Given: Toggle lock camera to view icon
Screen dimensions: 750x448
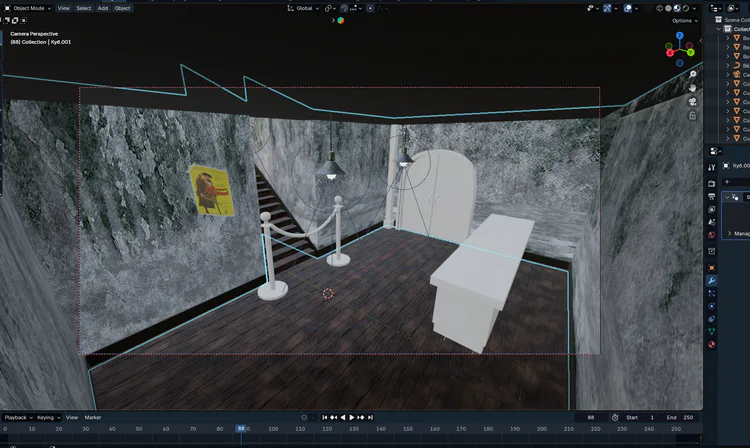Looking at the screenshot, I should (x=693, y=116).
